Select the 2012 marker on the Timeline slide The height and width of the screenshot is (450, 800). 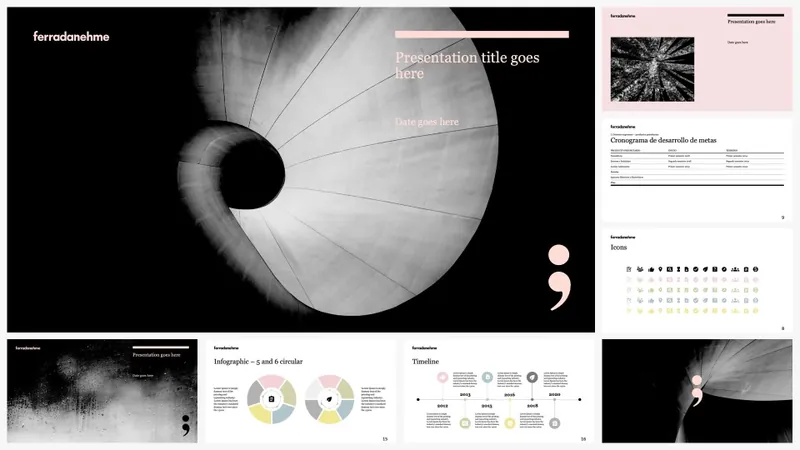(x=442, y=406)
